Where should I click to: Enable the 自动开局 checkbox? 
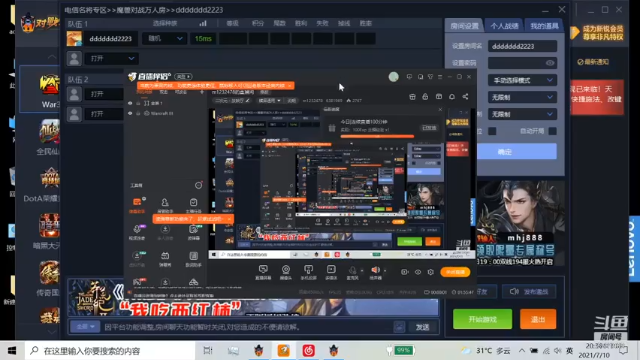[552, 131]
